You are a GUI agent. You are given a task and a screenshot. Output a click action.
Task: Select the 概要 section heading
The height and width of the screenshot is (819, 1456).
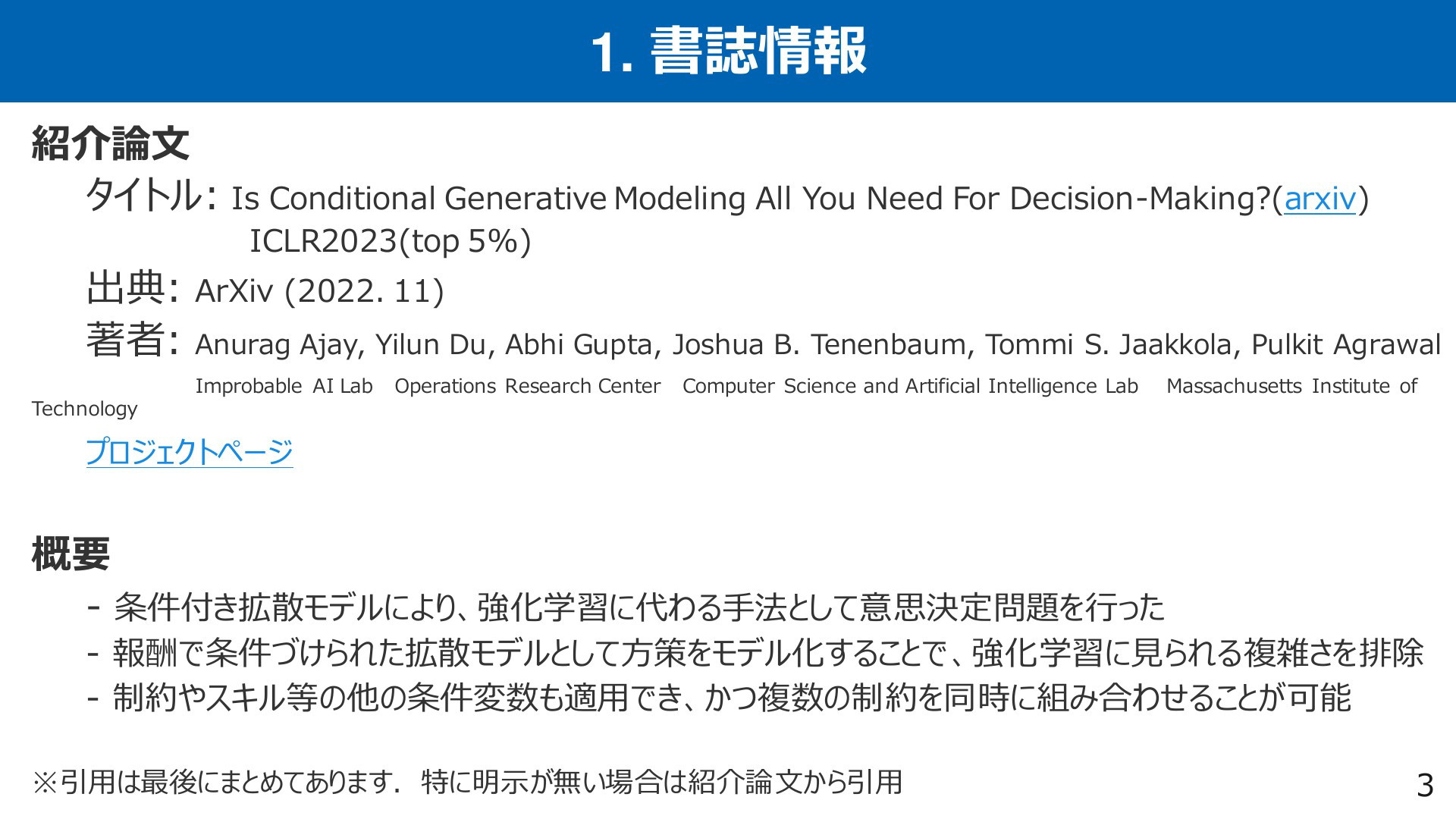click(71, 554)
